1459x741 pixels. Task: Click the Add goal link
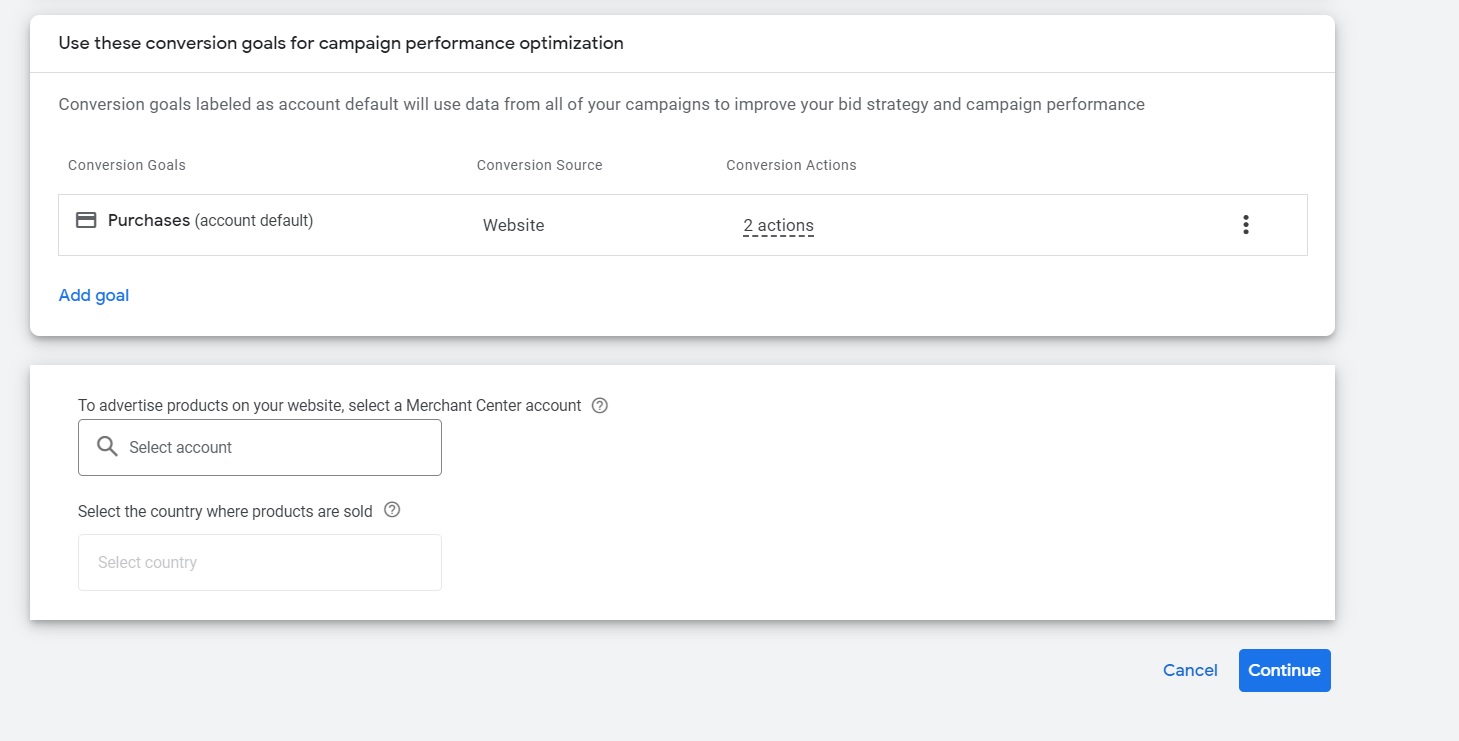(94, 295)
